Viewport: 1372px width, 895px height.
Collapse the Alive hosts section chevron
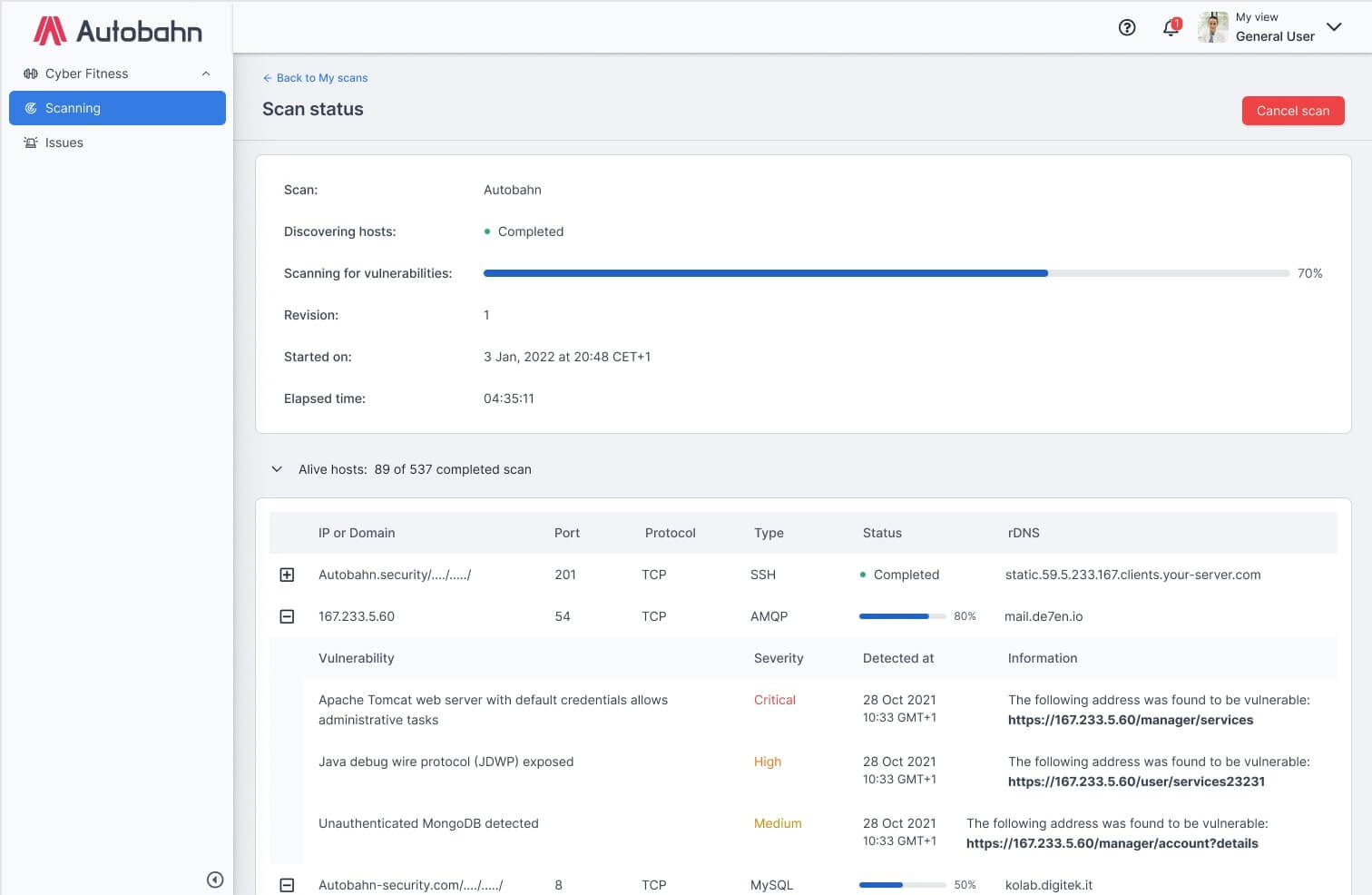(x=277, y=469)
